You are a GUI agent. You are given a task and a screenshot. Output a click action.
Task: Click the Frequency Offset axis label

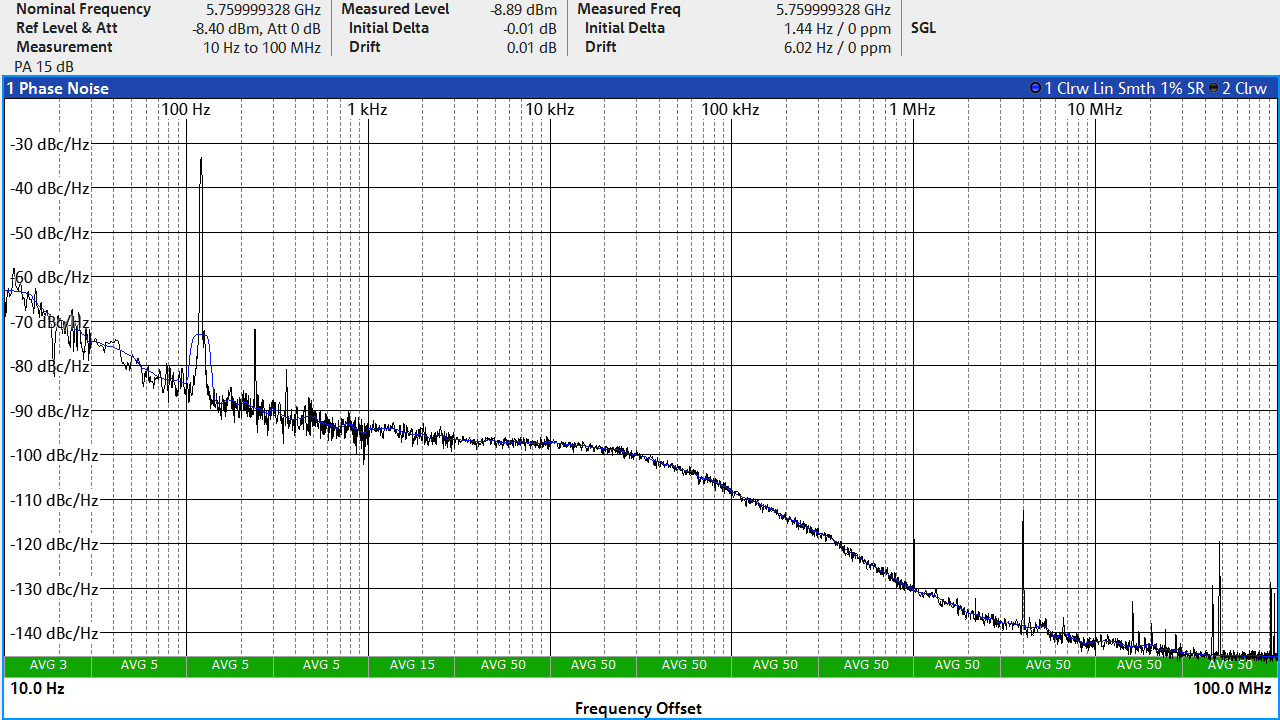tap(638, 708)
